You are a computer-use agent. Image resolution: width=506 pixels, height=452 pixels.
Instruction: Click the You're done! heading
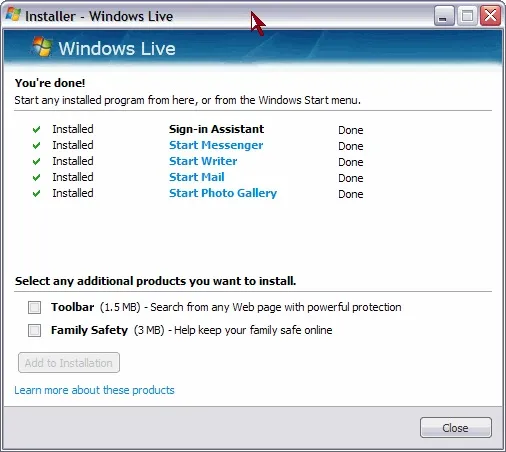(50, 83)
